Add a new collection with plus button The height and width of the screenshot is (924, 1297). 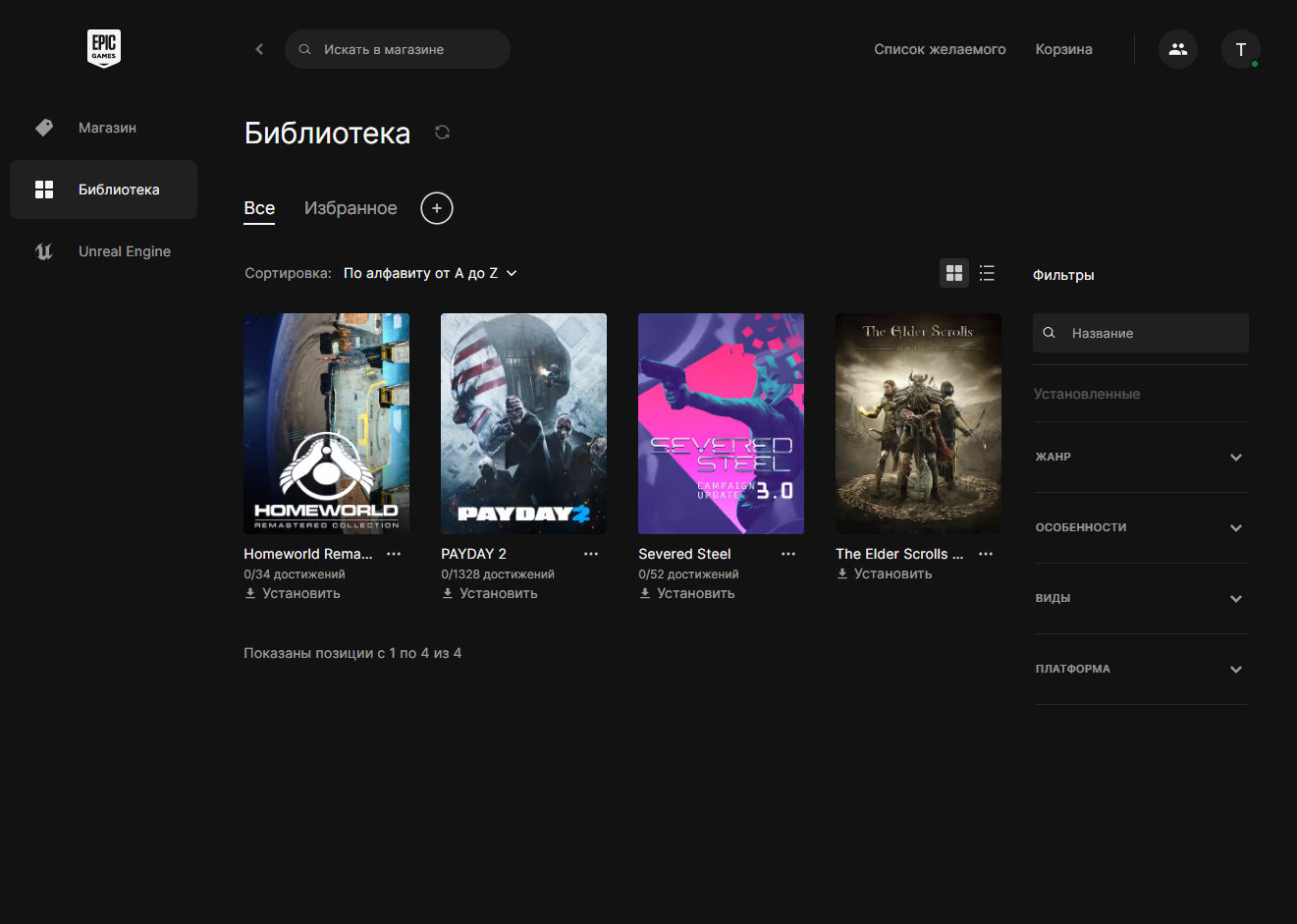pos(437,208)
